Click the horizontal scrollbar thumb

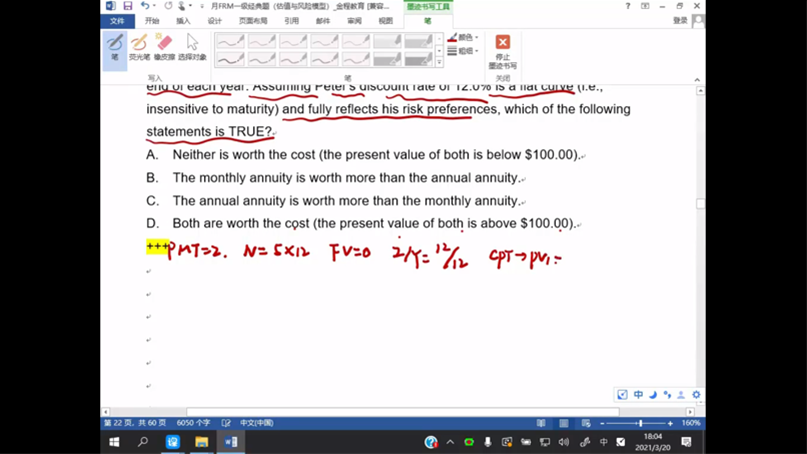coord(402,412)
